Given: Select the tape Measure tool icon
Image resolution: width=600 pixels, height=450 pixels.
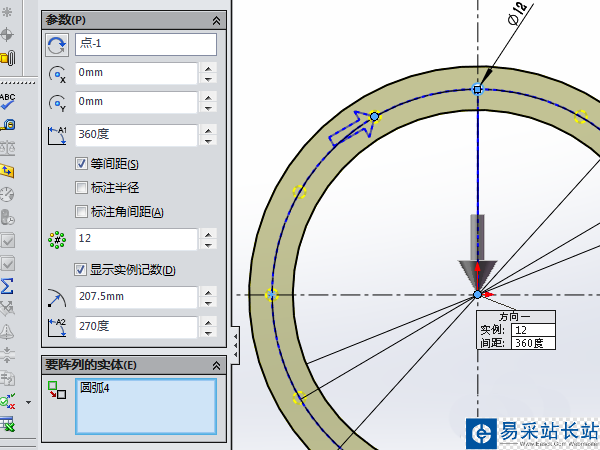Looking at the screenshot, I should click(x=7, y=125).
